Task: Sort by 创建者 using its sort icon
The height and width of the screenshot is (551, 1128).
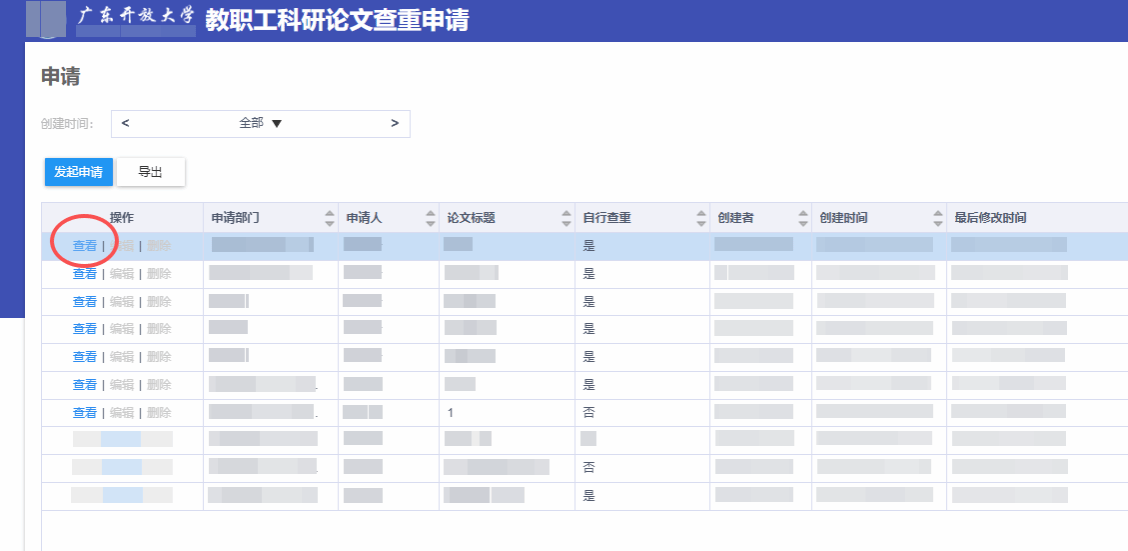Action: (802, 218)
